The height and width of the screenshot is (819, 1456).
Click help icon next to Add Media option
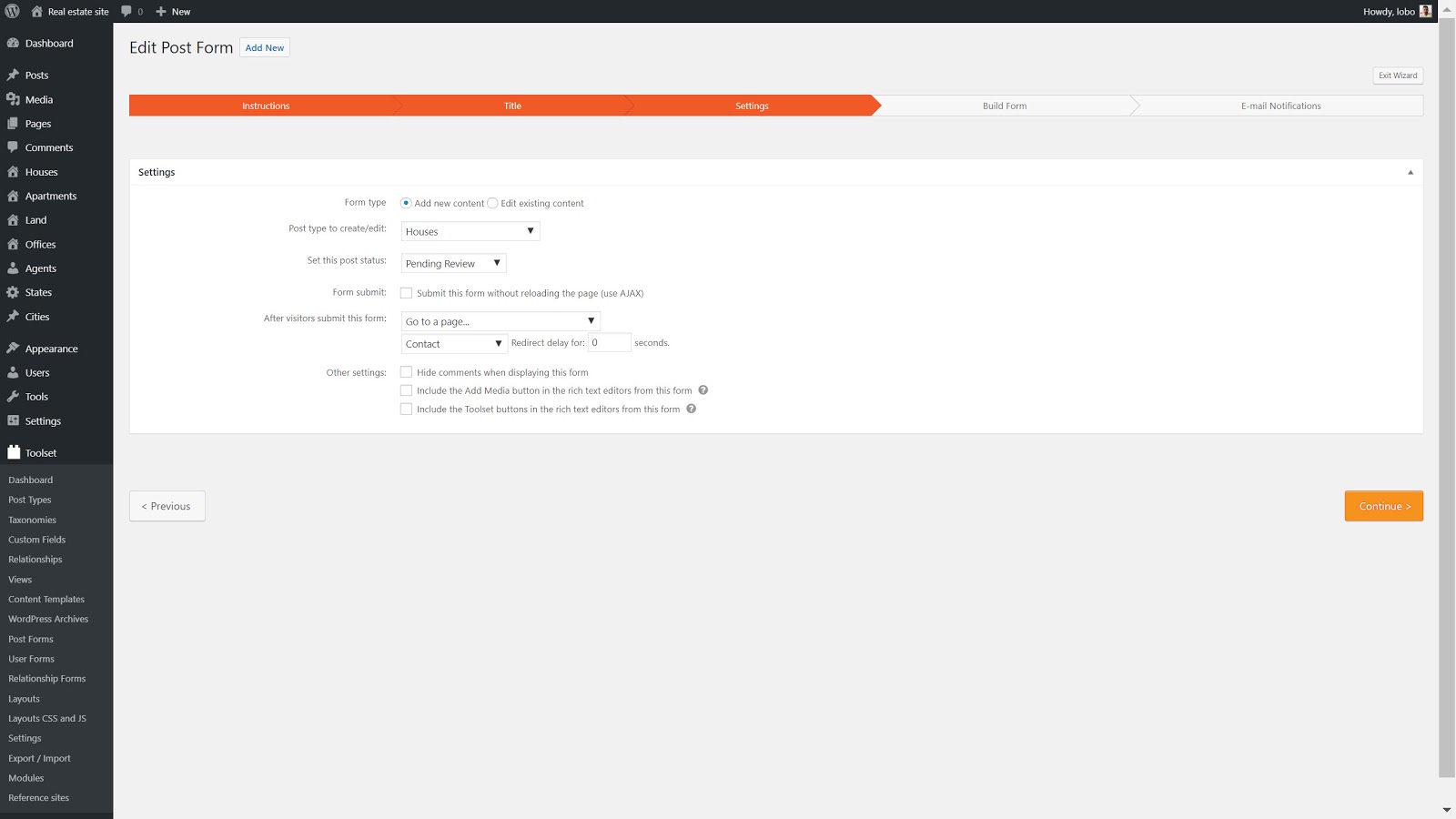(703, 390)
